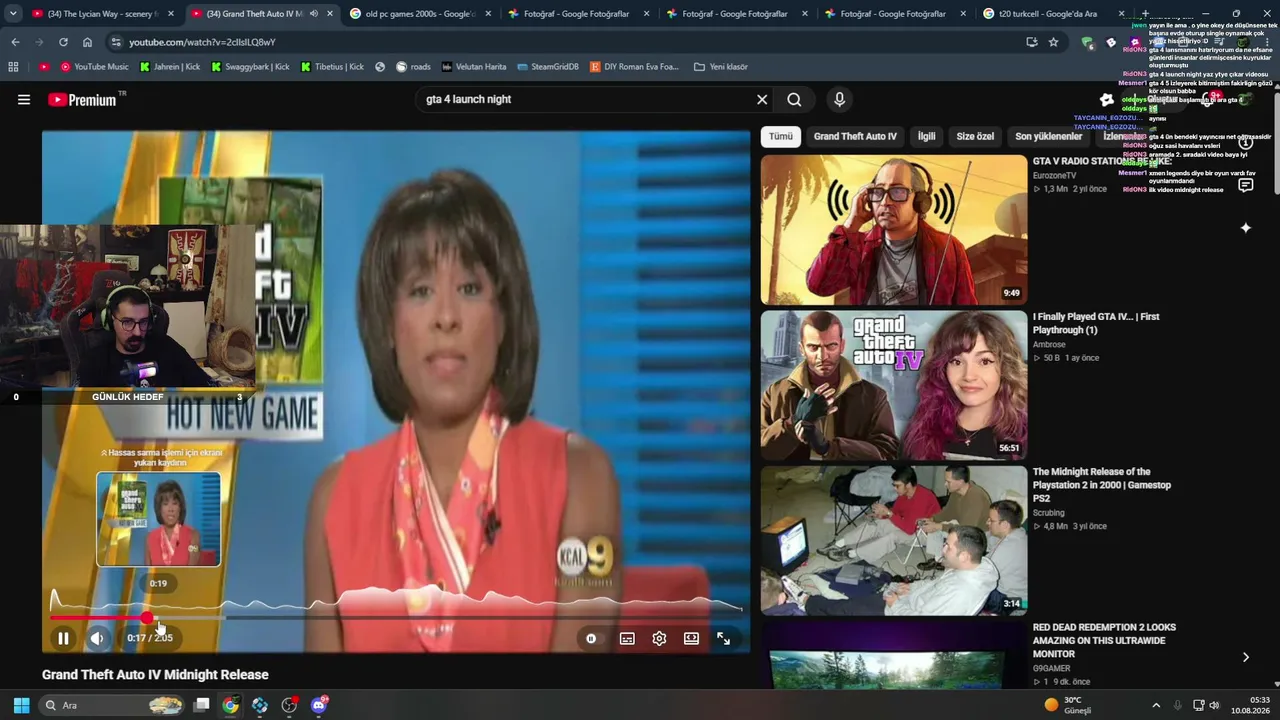Run the search with the magnifier button
Screen dimensions: 1280x720
pyautogui.click(x=794, y=99)
